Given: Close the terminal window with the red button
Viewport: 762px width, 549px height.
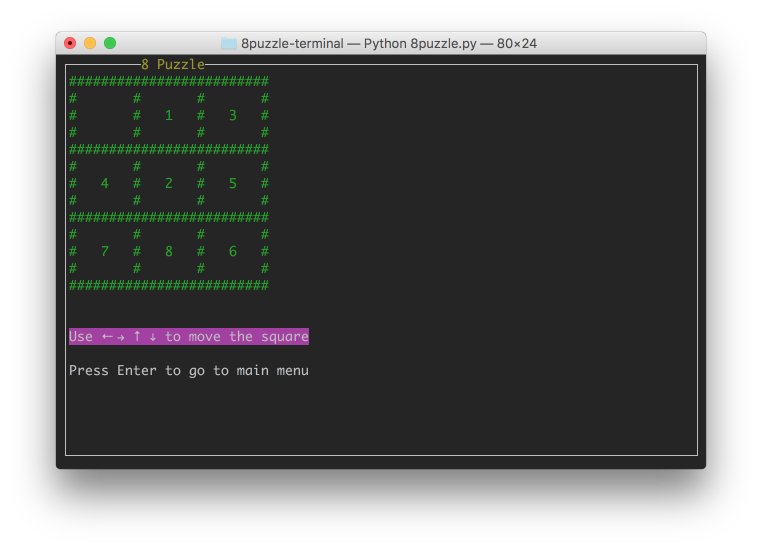Looking at the screenshot, I should click(70, 43).
